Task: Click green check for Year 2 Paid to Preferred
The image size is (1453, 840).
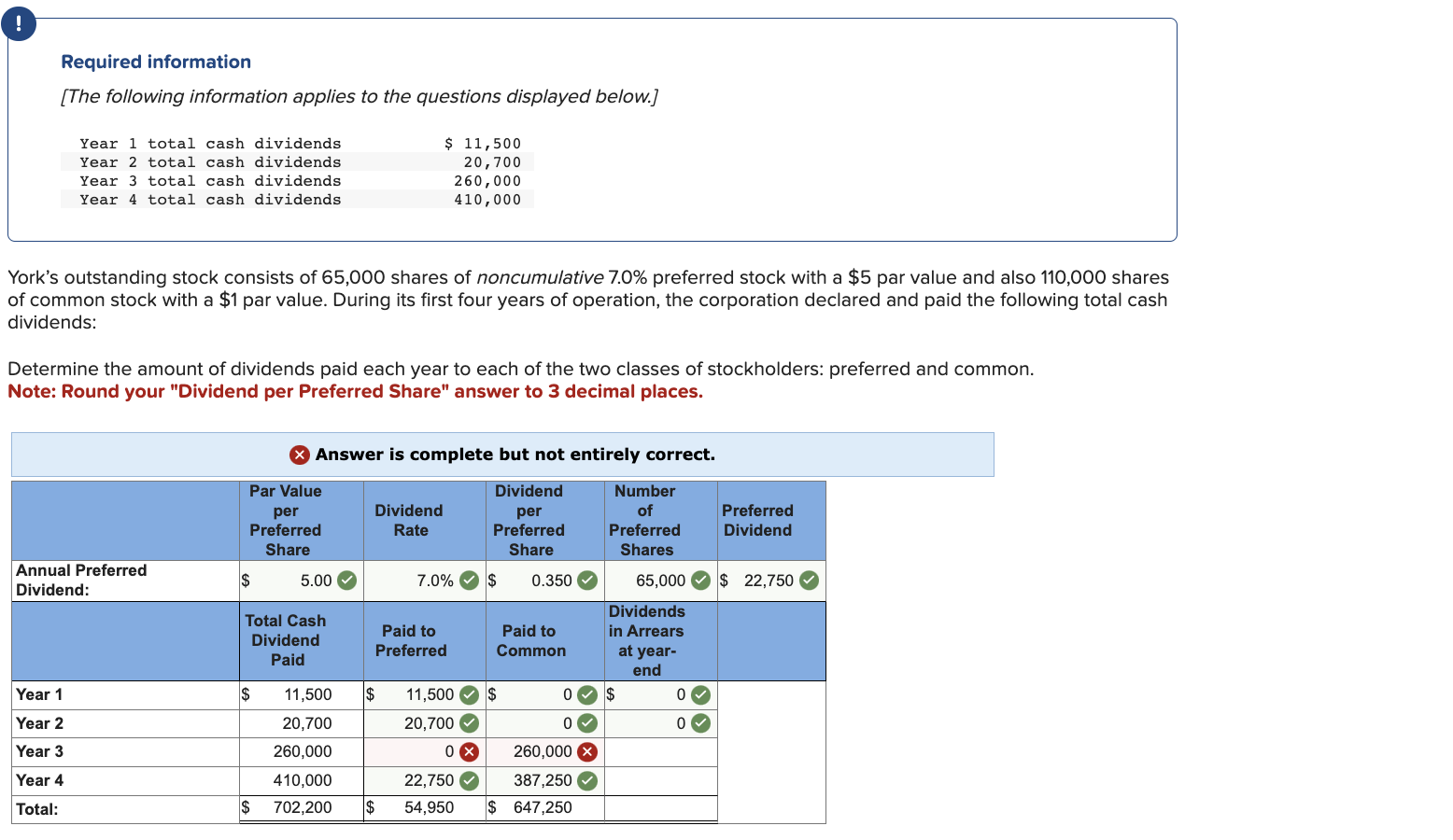Action: 470,723
